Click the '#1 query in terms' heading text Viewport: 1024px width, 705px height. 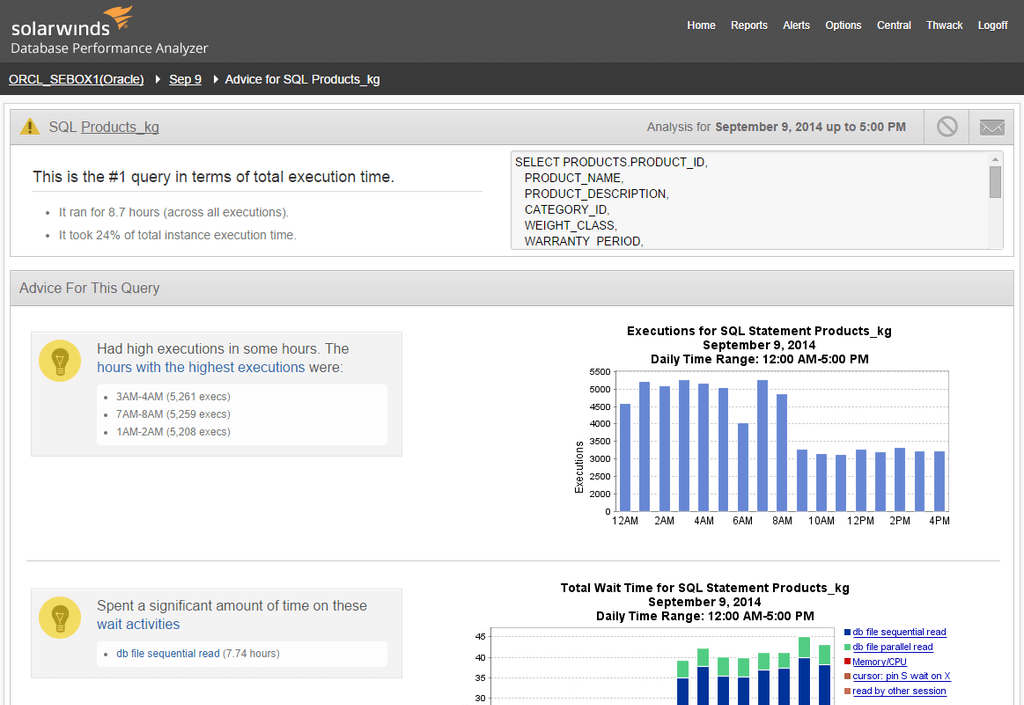(x=214, y=177)
